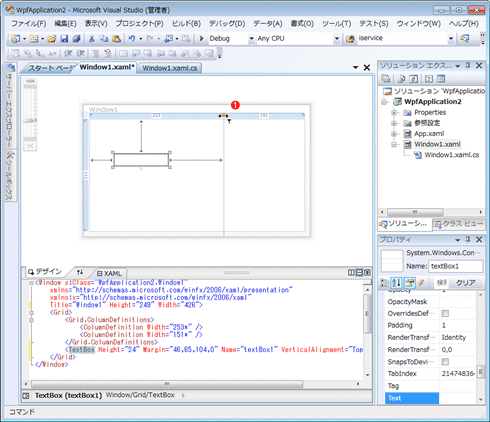
Task: Click the View Code icon in Solution Explorer
Action: (429, 79)
